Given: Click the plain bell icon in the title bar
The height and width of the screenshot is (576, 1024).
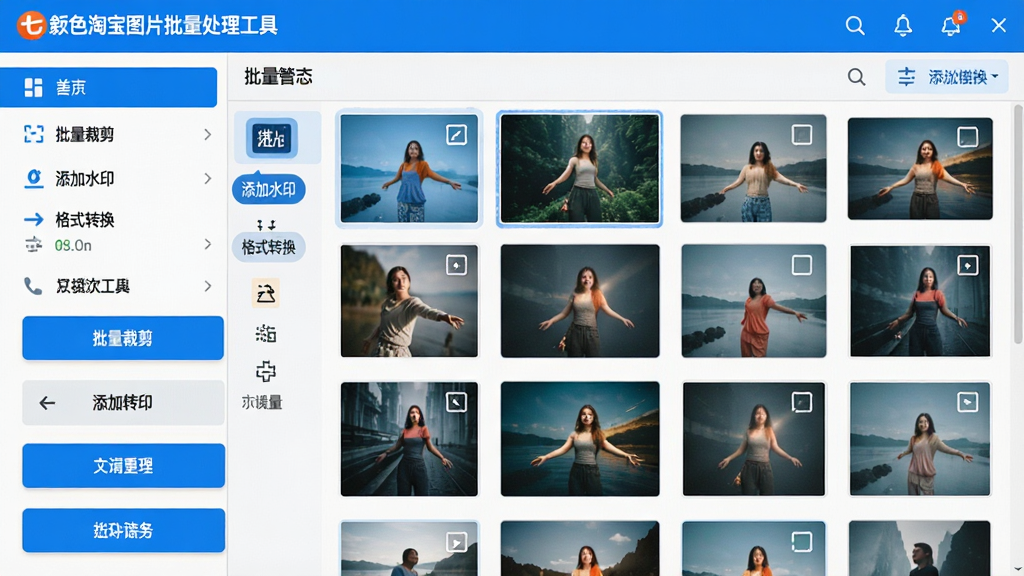Looking at the screenshot, I should coord(903,25).
